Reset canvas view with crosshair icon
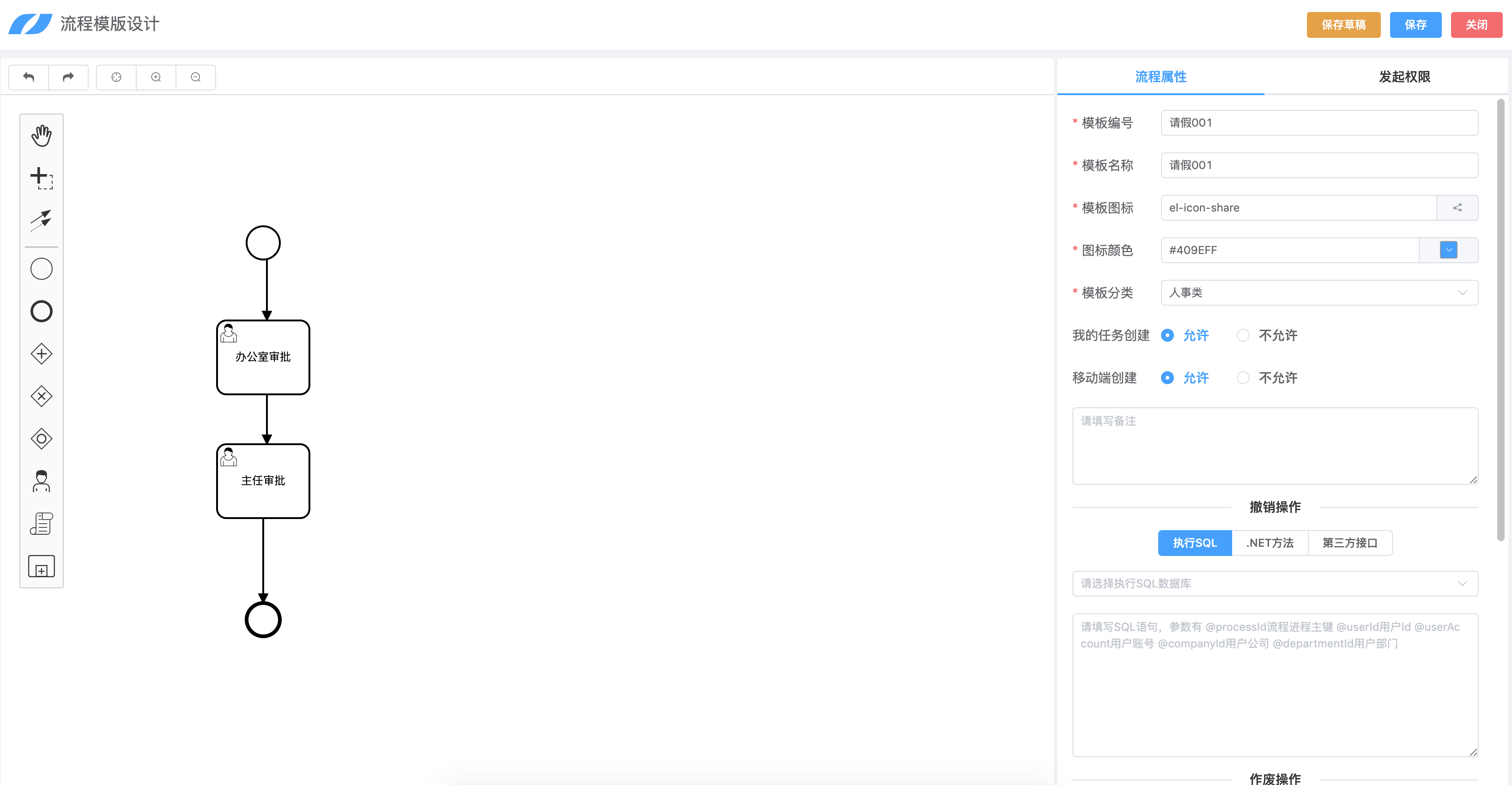 (x=116, y=77)
